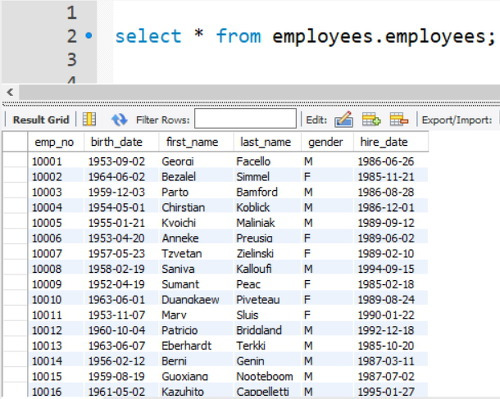The height and width of the screenshot is (399, 500).
Task: Click the emp_no column header
Action: pos(56,142)
